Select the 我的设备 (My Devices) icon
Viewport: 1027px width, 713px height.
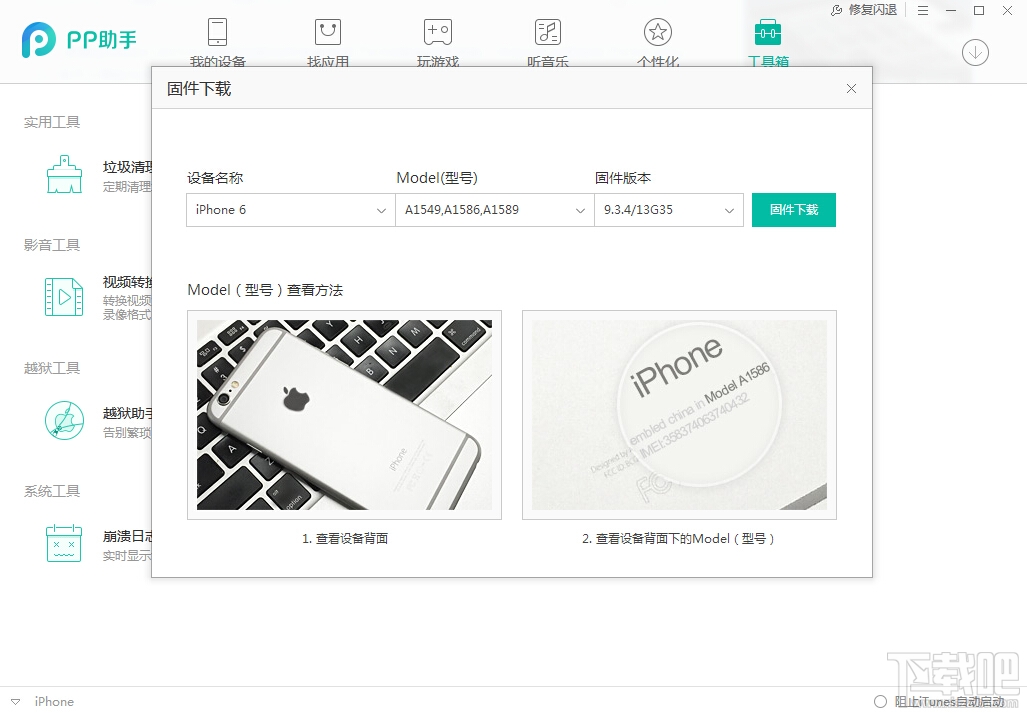[216, 40]
